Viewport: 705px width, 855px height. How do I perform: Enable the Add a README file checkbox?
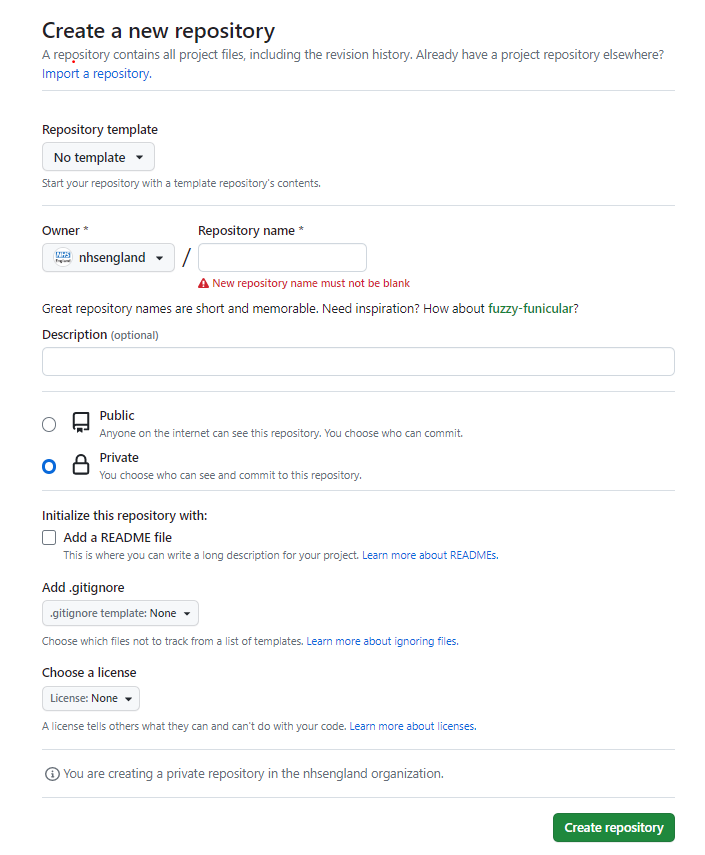(49, 538)
